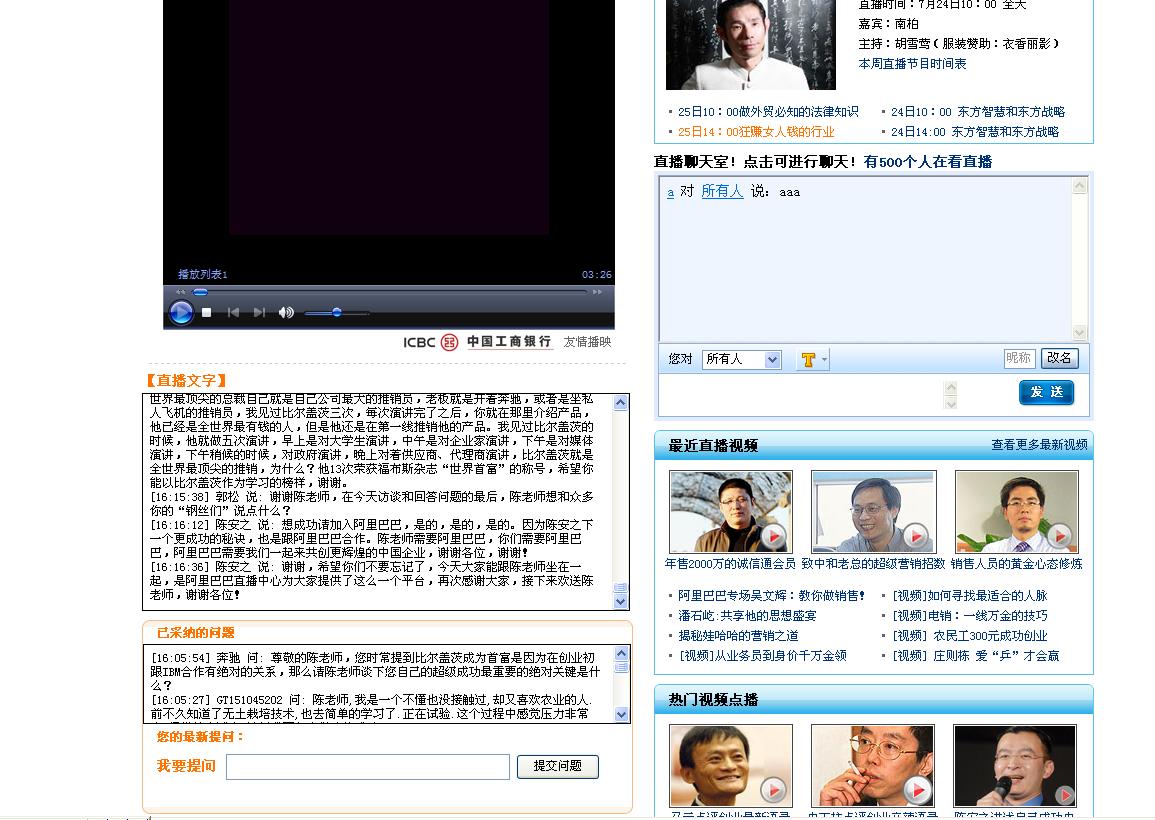
Task: Open the 所有人 recipient dropdown
Action: point(741,360)
